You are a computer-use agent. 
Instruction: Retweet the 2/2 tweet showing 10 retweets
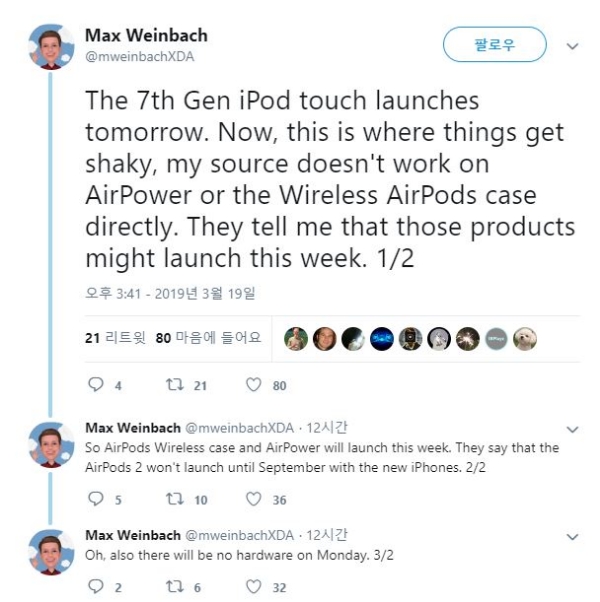point(175,499)
